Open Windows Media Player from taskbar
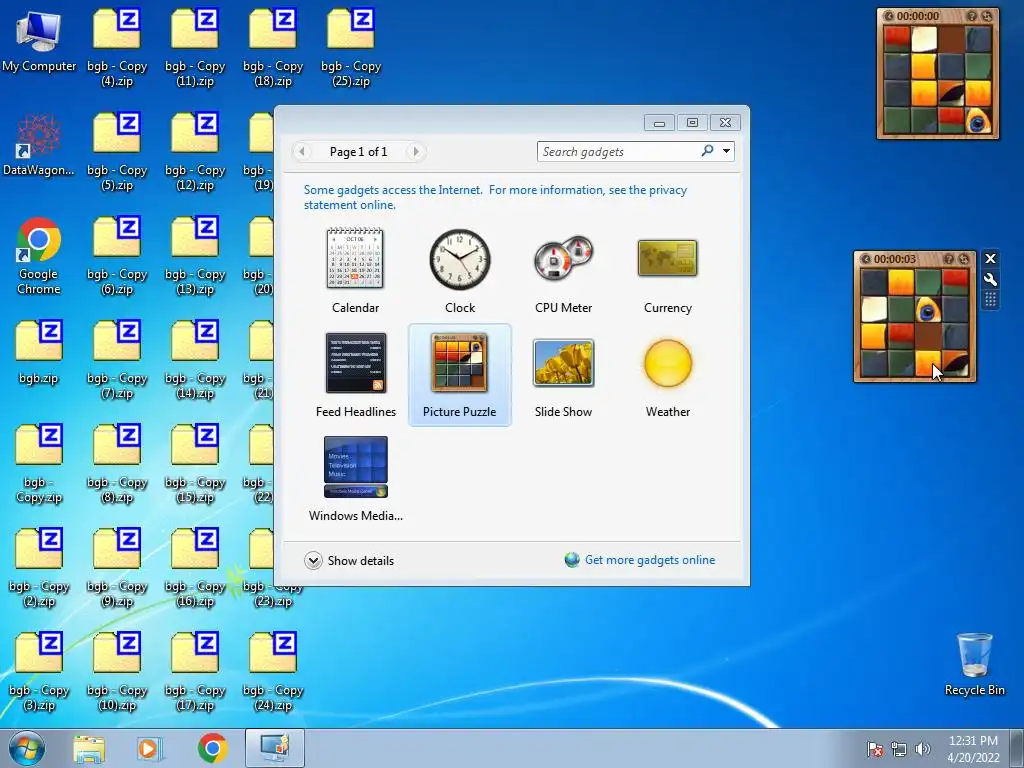The image size is (1024, 768). 150,748
